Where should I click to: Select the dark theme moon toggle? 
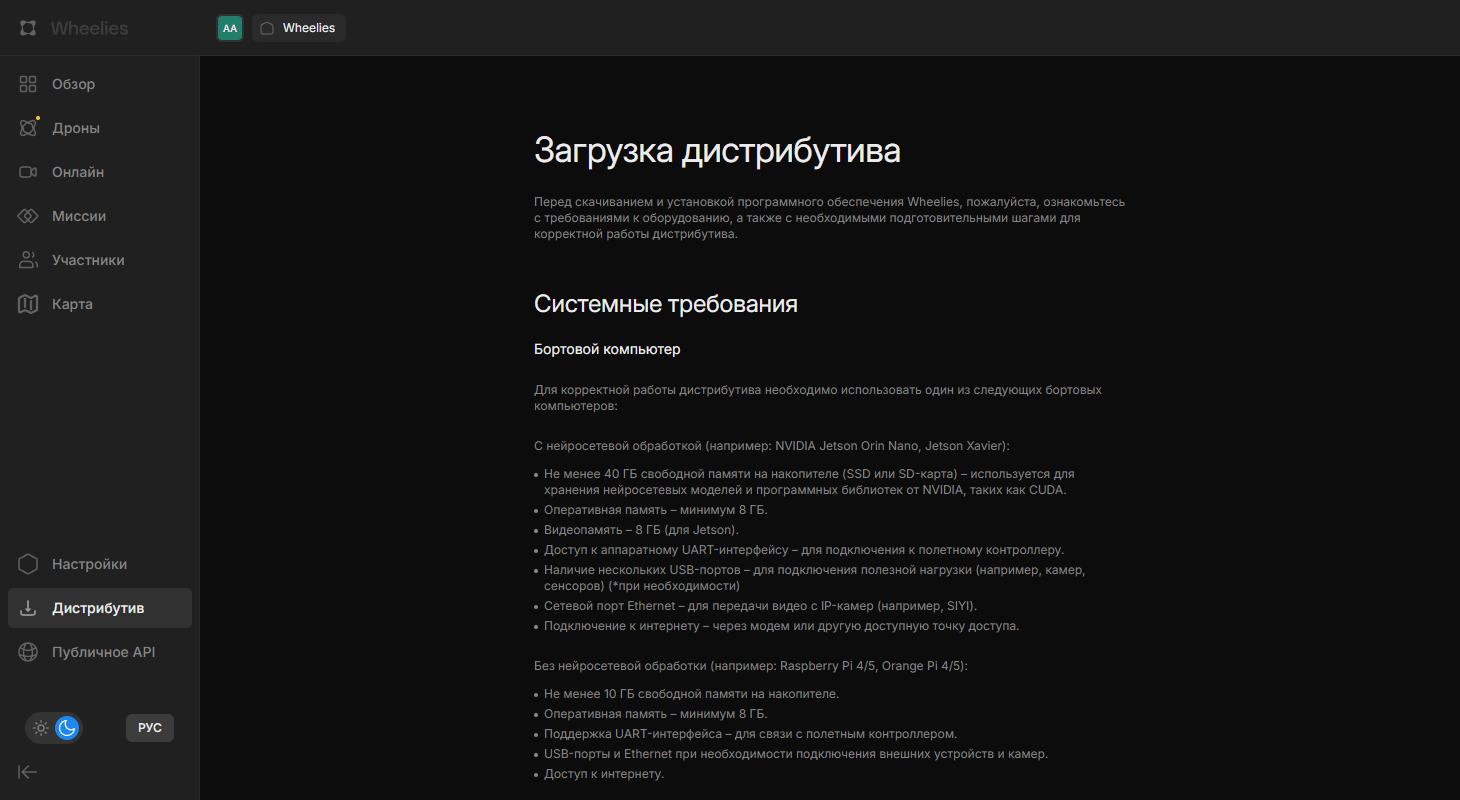(x=67, y=728)
